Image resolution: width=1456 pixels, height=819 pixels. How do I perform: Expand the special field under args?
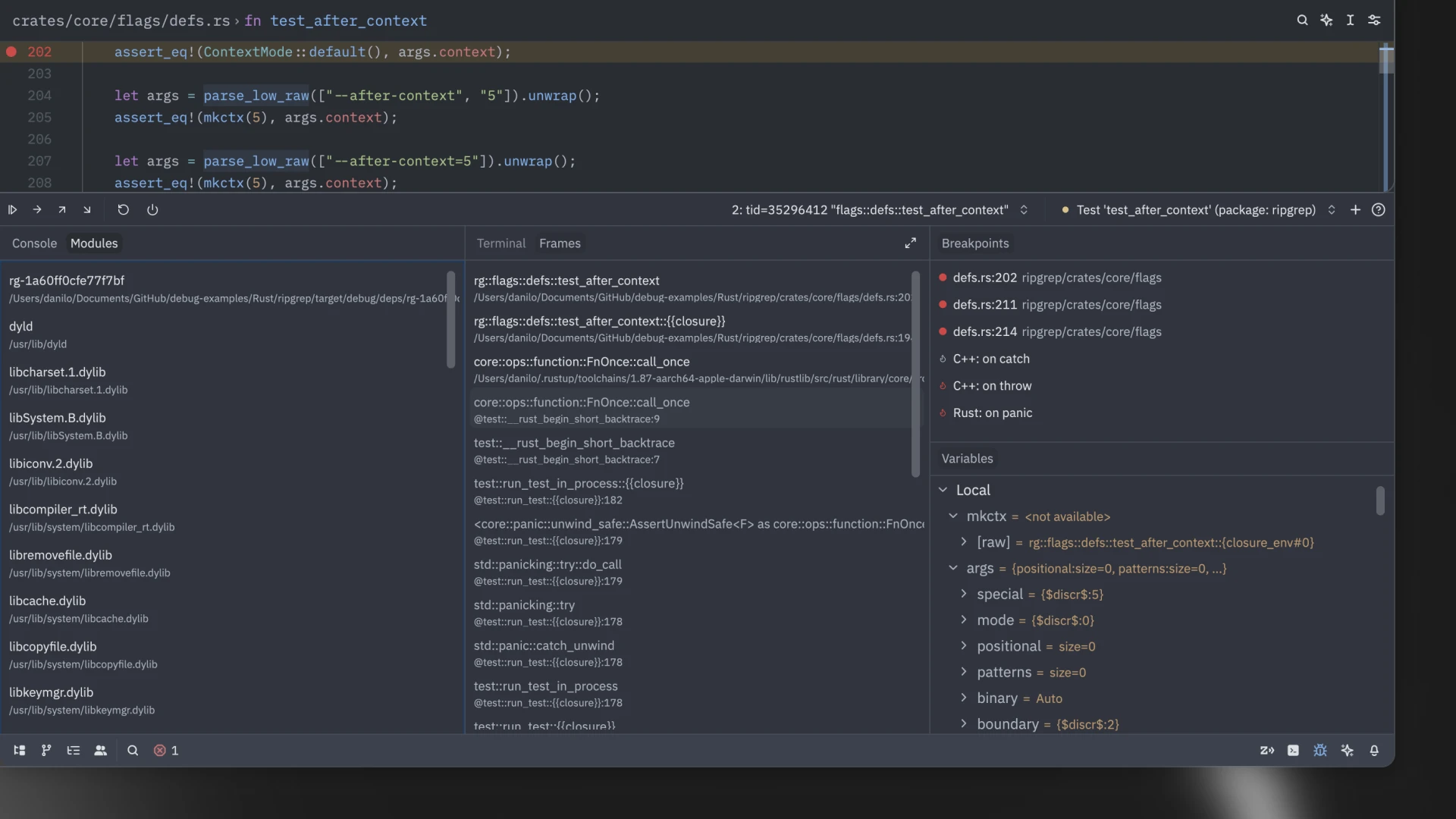965,595
